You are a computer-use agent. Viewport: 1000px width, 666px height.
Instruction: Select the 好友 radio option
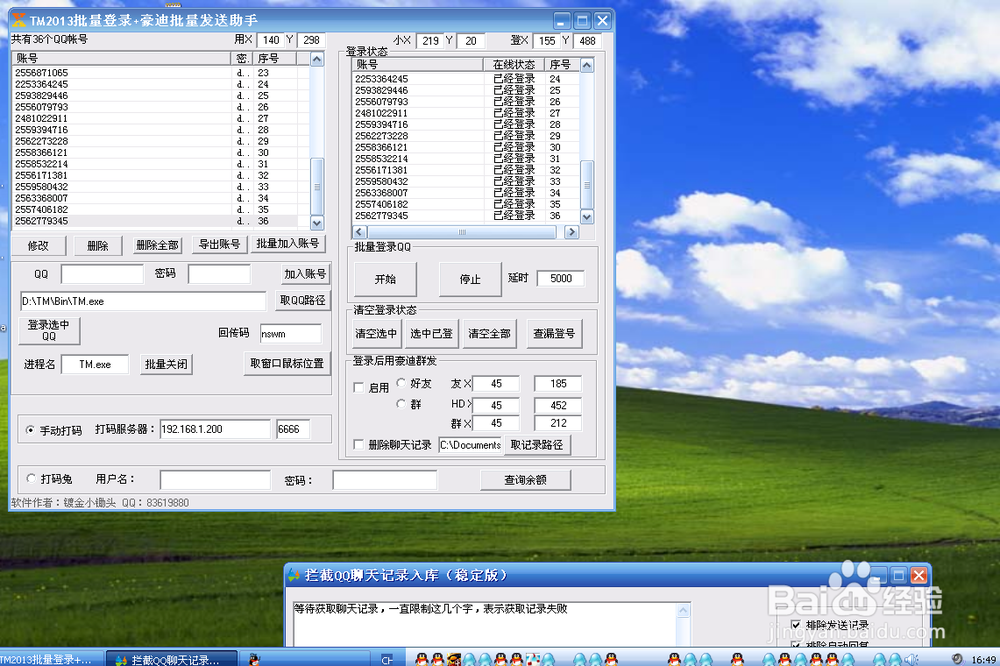tap(401, 383)
